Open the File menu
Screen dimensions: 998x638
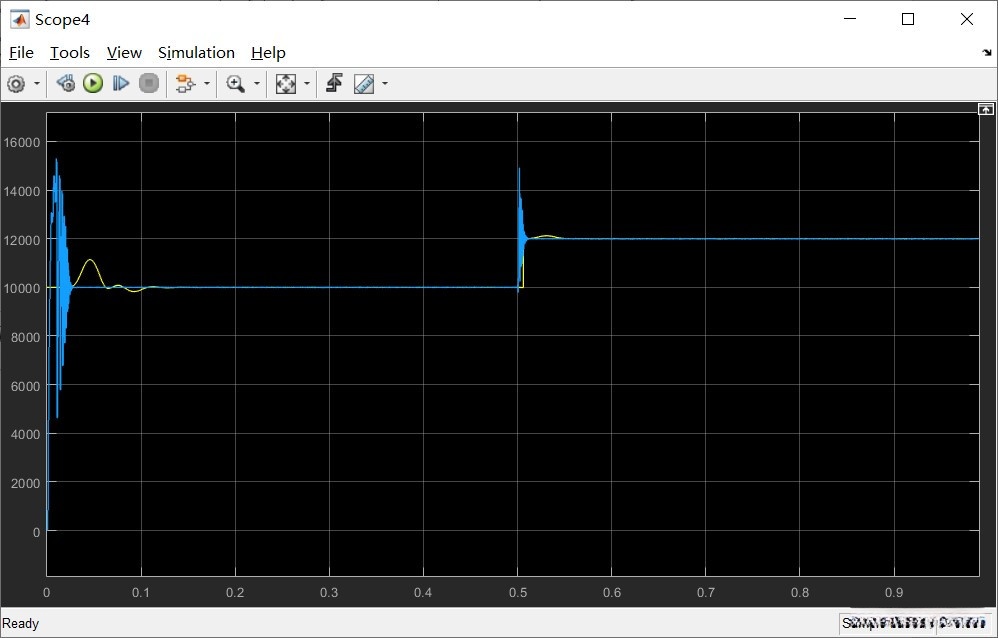(21, 53)
